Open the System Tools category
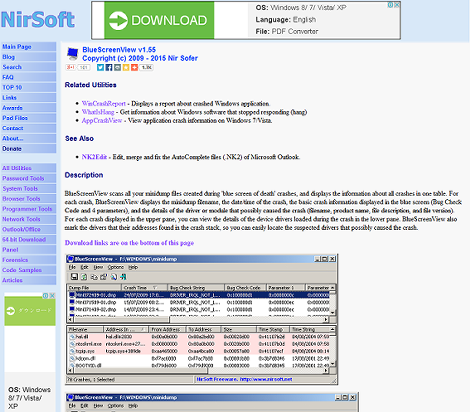The width and height of the screenshot is (470, 412). [28, 188]
